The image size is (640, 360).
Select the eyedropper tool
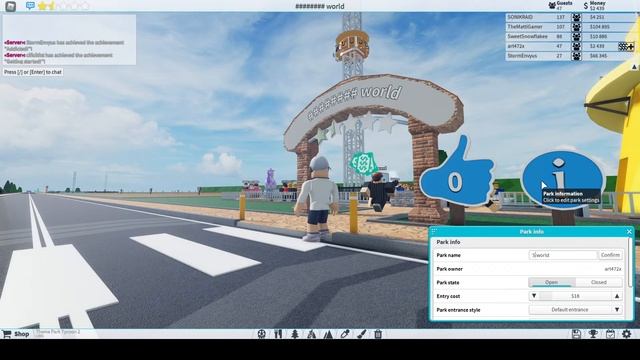click(345, 334)
